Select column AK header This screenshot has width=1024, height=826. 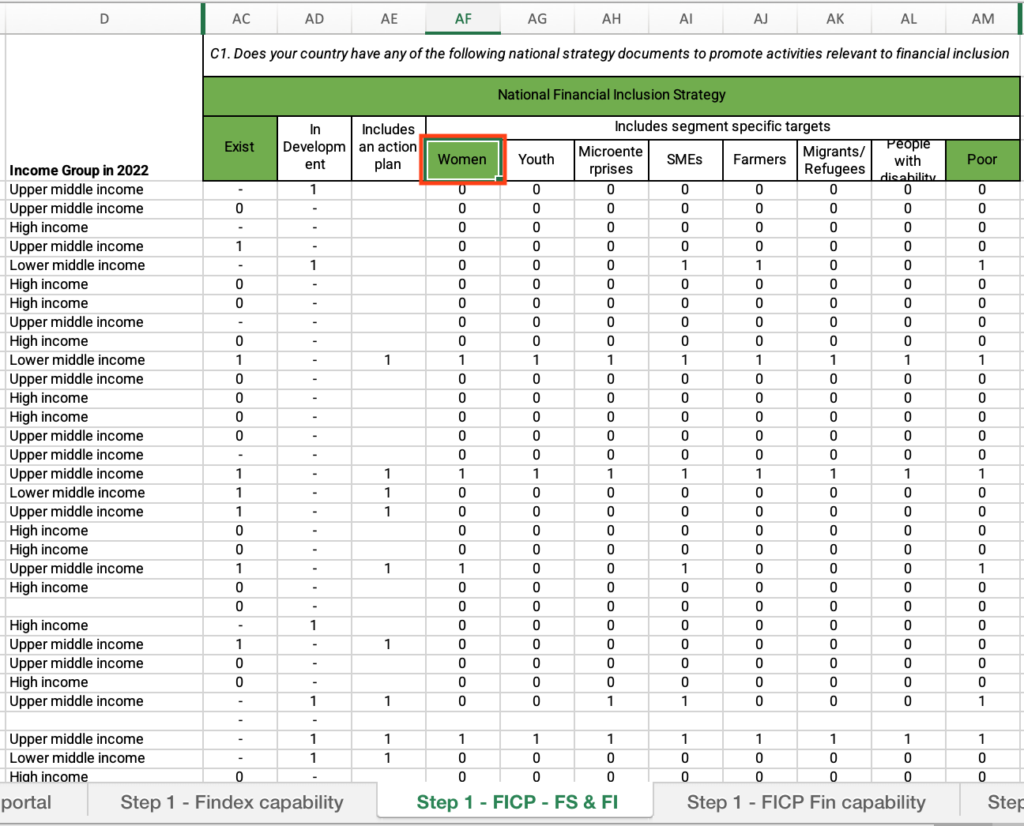(835, 19)
